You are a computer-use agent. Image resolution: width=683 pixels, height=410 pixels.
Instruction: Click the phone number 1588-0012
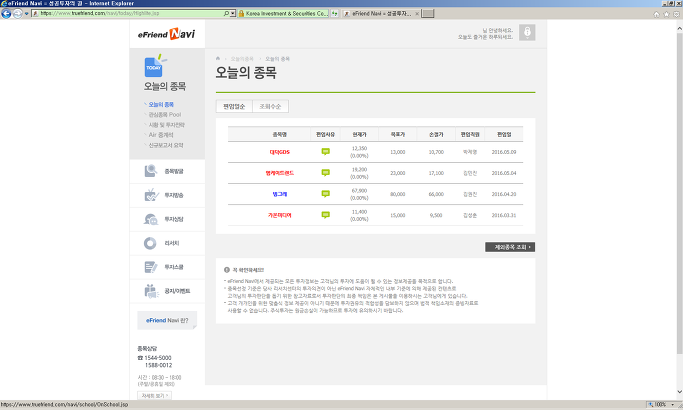[159, 365]
